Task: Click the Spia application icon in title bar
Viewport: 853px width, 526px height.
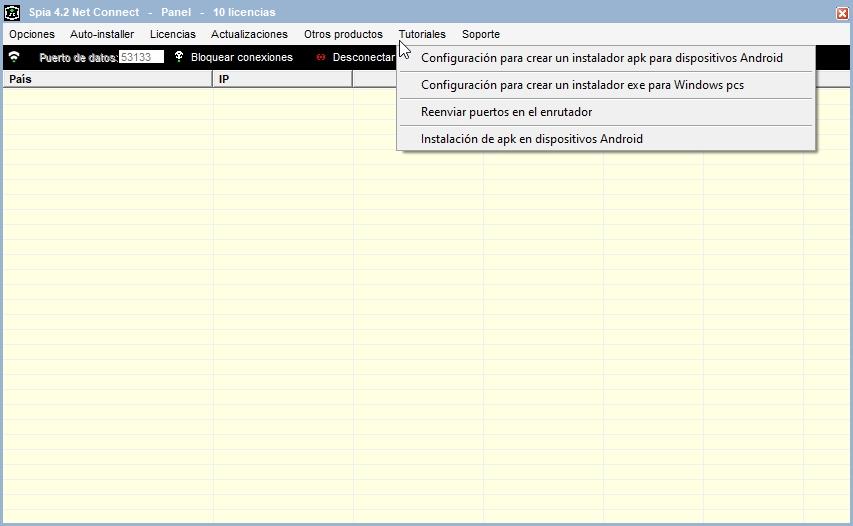Action: (x=12, y=12)
